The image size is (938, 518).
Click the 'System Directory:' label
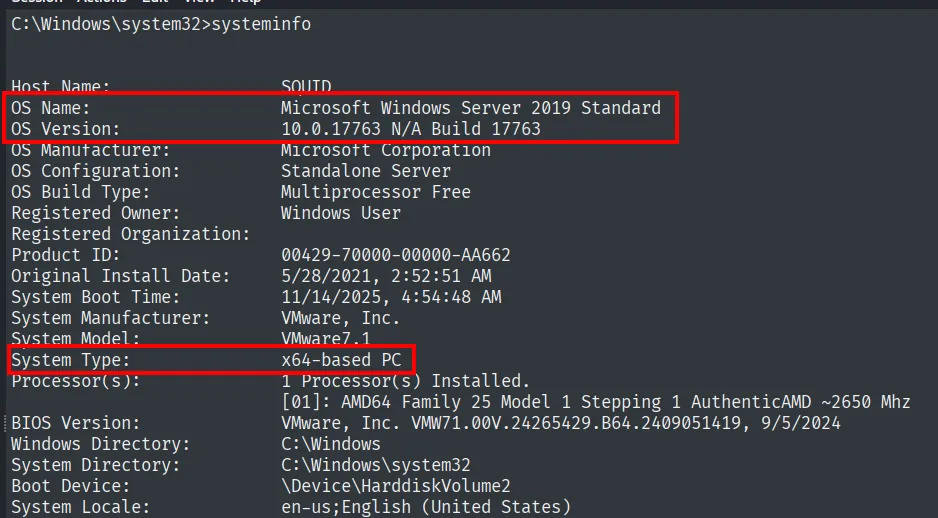96,465
